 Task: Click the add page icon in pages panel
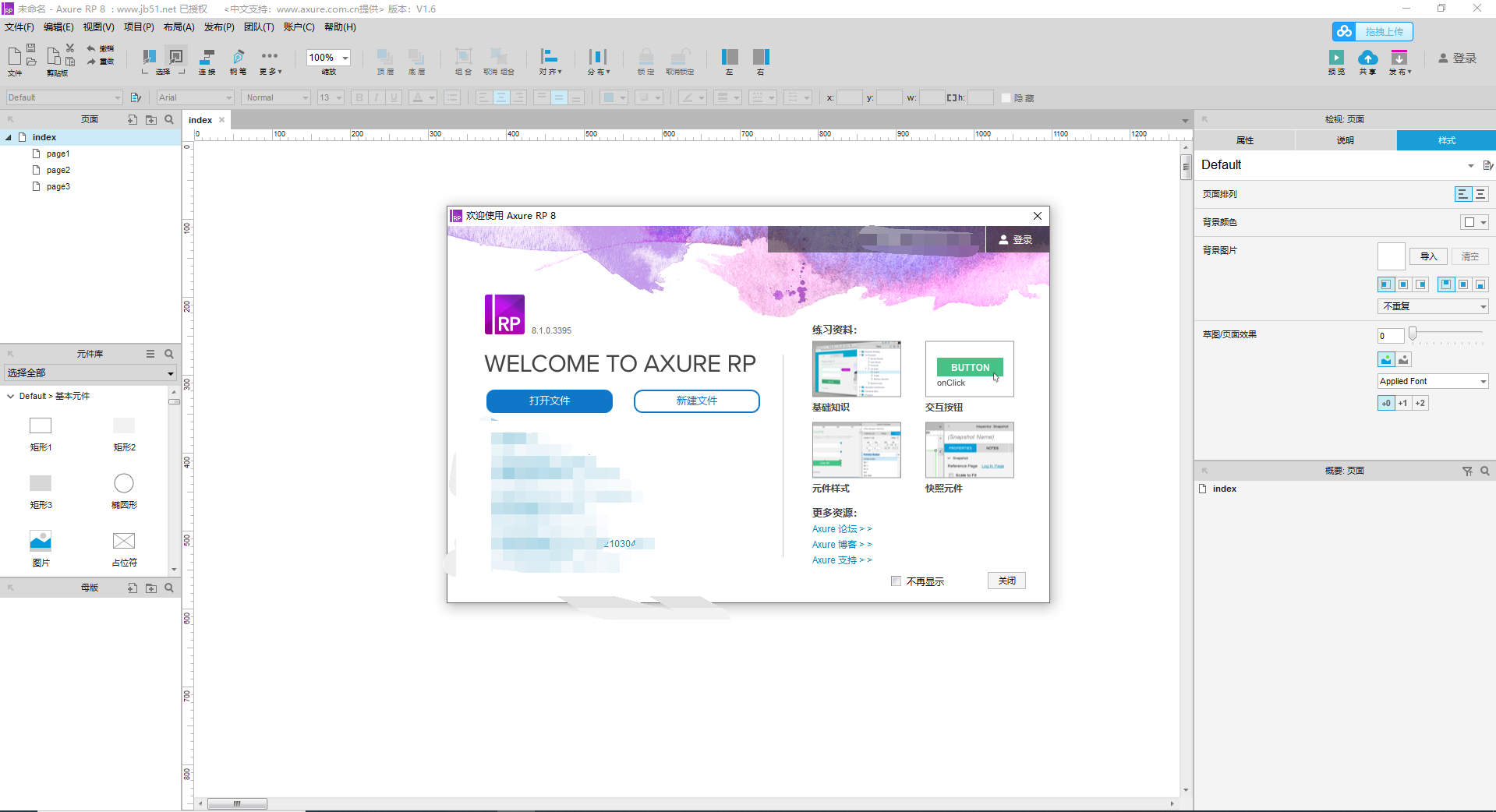click(x=133, y=119)
